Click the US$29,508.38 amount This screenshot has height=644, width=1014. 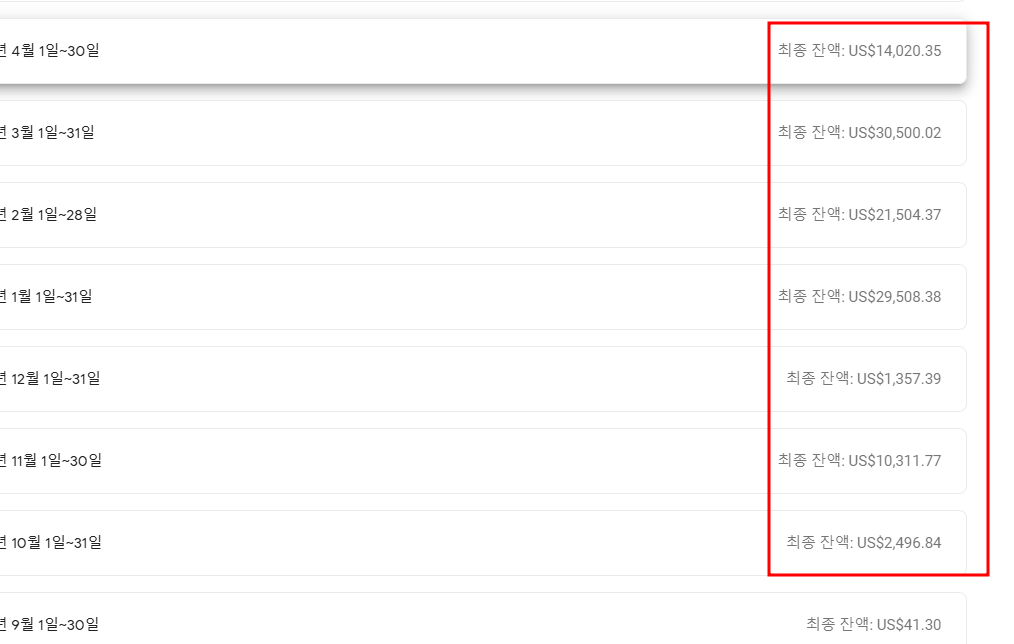pyautogui.click(x=894, y=297)
